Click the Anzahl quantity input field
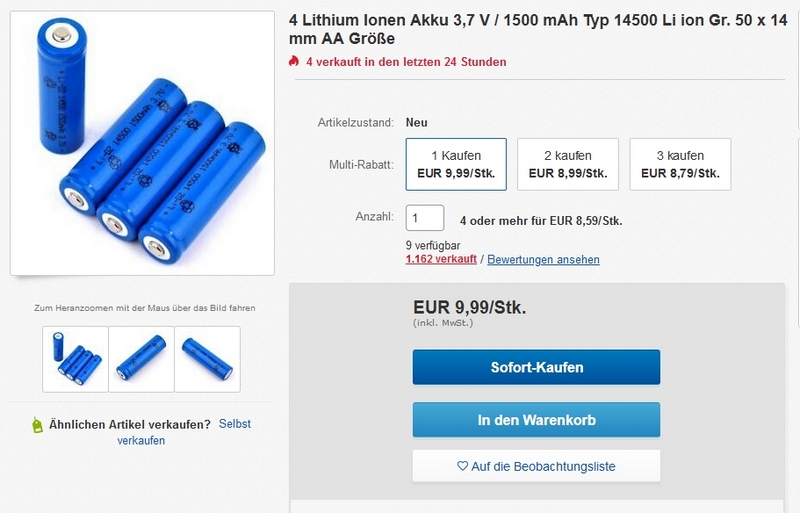The height and width of the screenshot is (513, 800). (425, 218)
